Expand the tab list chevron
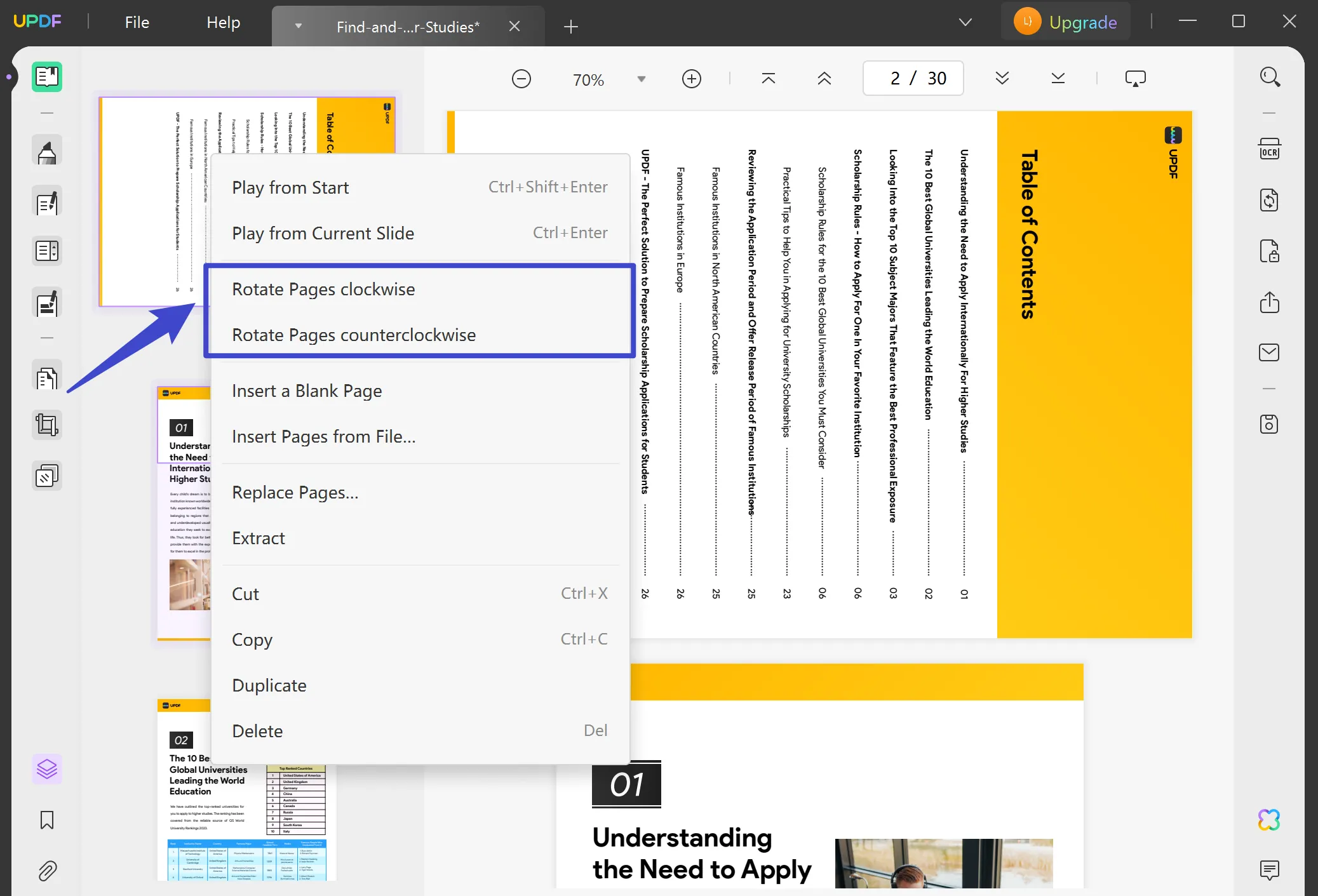1318x896 pixels. tap(965, 22)
